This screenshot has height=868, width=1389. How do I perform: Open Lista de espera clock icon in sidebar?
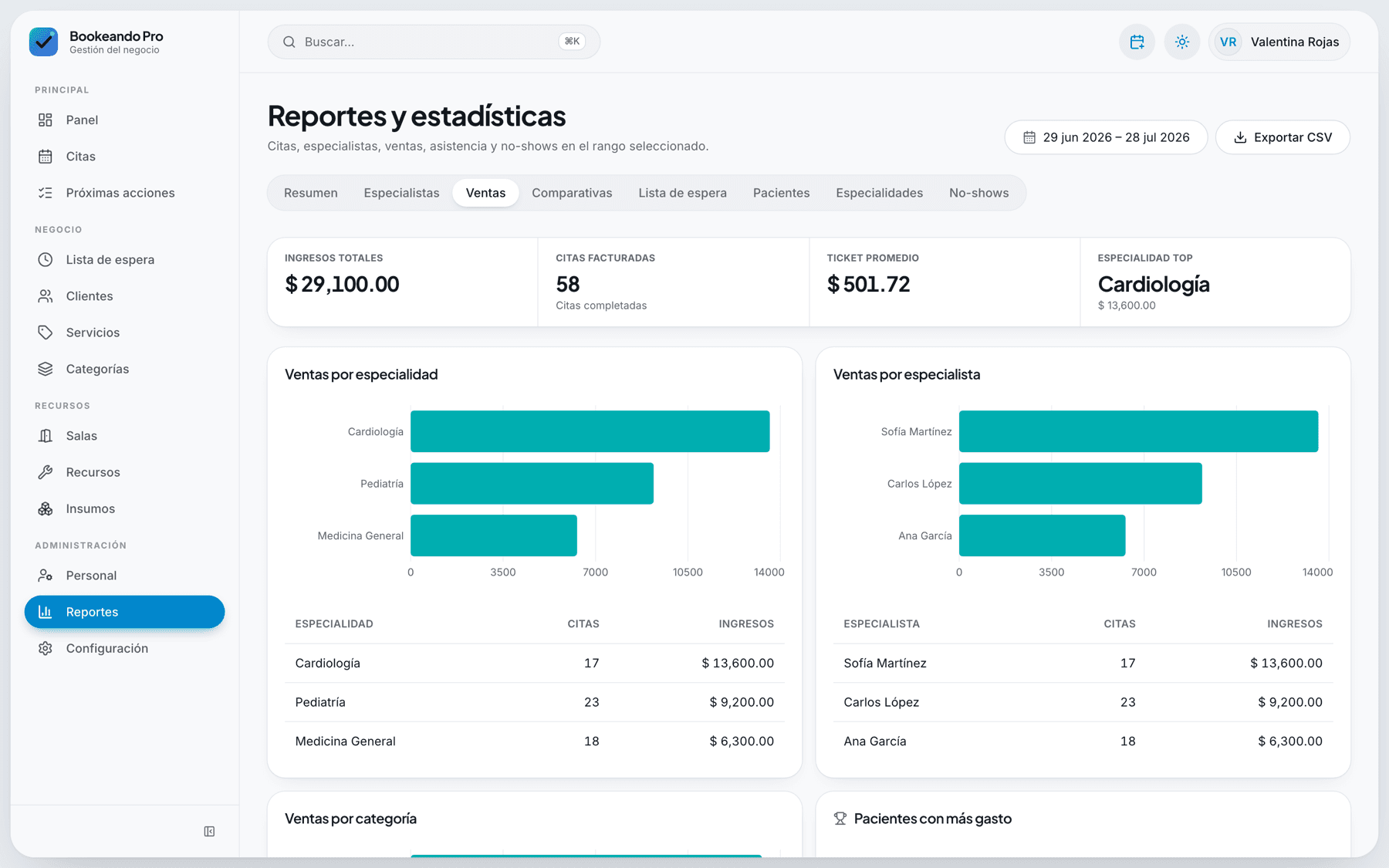coord(46,259)
